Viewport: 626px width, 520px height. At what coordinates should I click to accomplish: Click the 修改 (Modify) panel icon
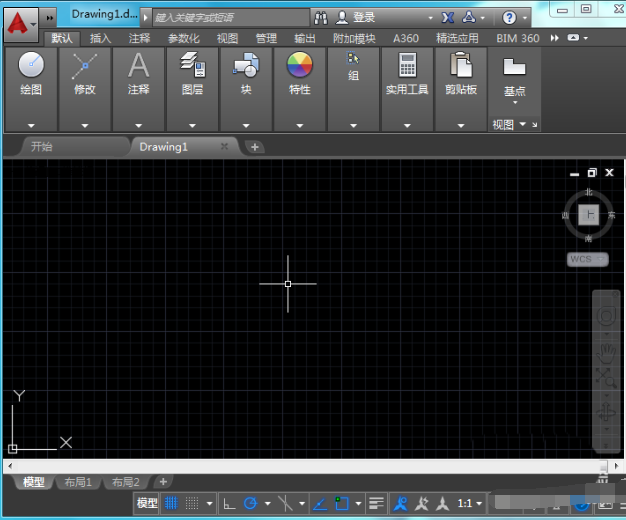[x=85, y=66]
